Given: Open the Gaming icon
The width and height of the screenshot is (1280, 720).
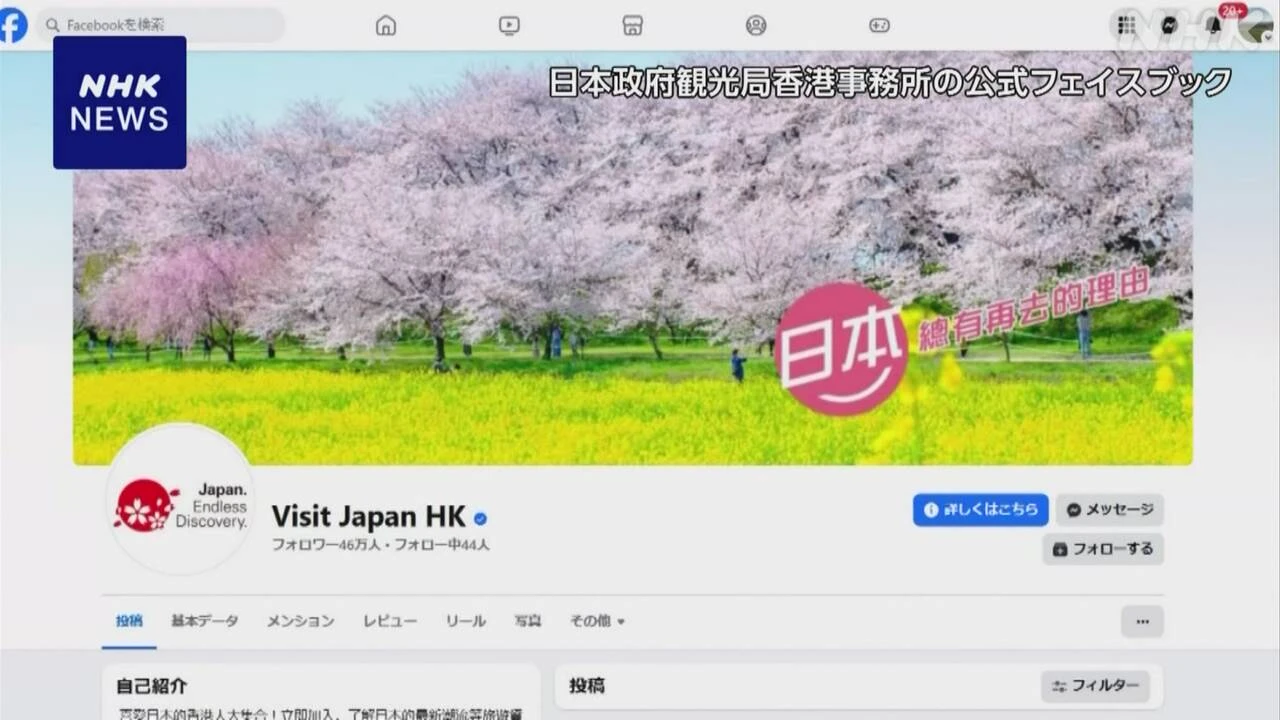Looking at the screenshot, I should click(879, 26).
